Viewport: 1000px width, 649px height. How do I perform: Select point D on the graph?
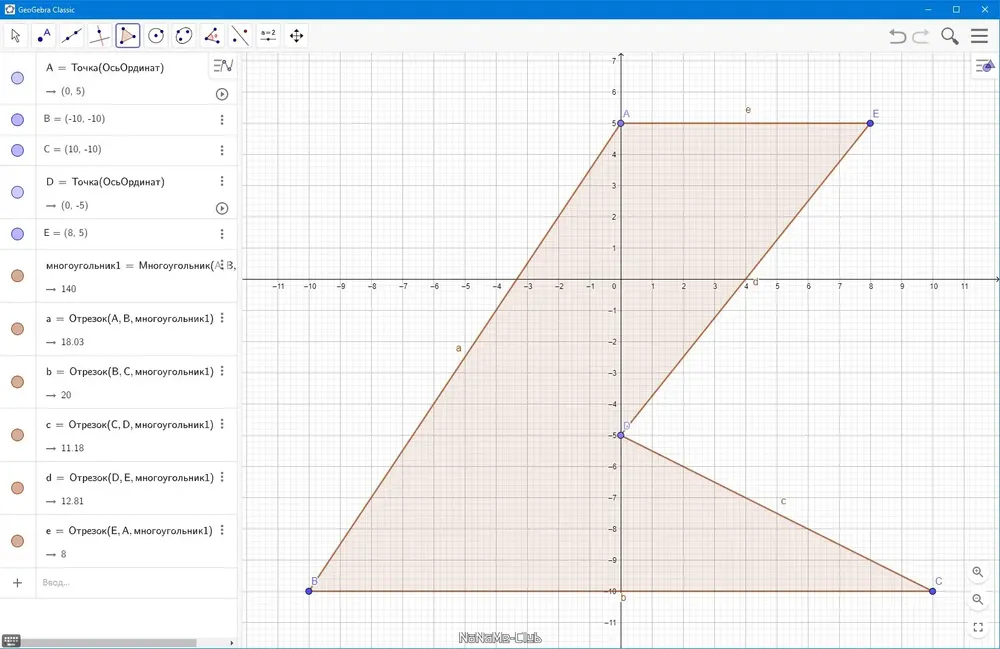[621, 435]
